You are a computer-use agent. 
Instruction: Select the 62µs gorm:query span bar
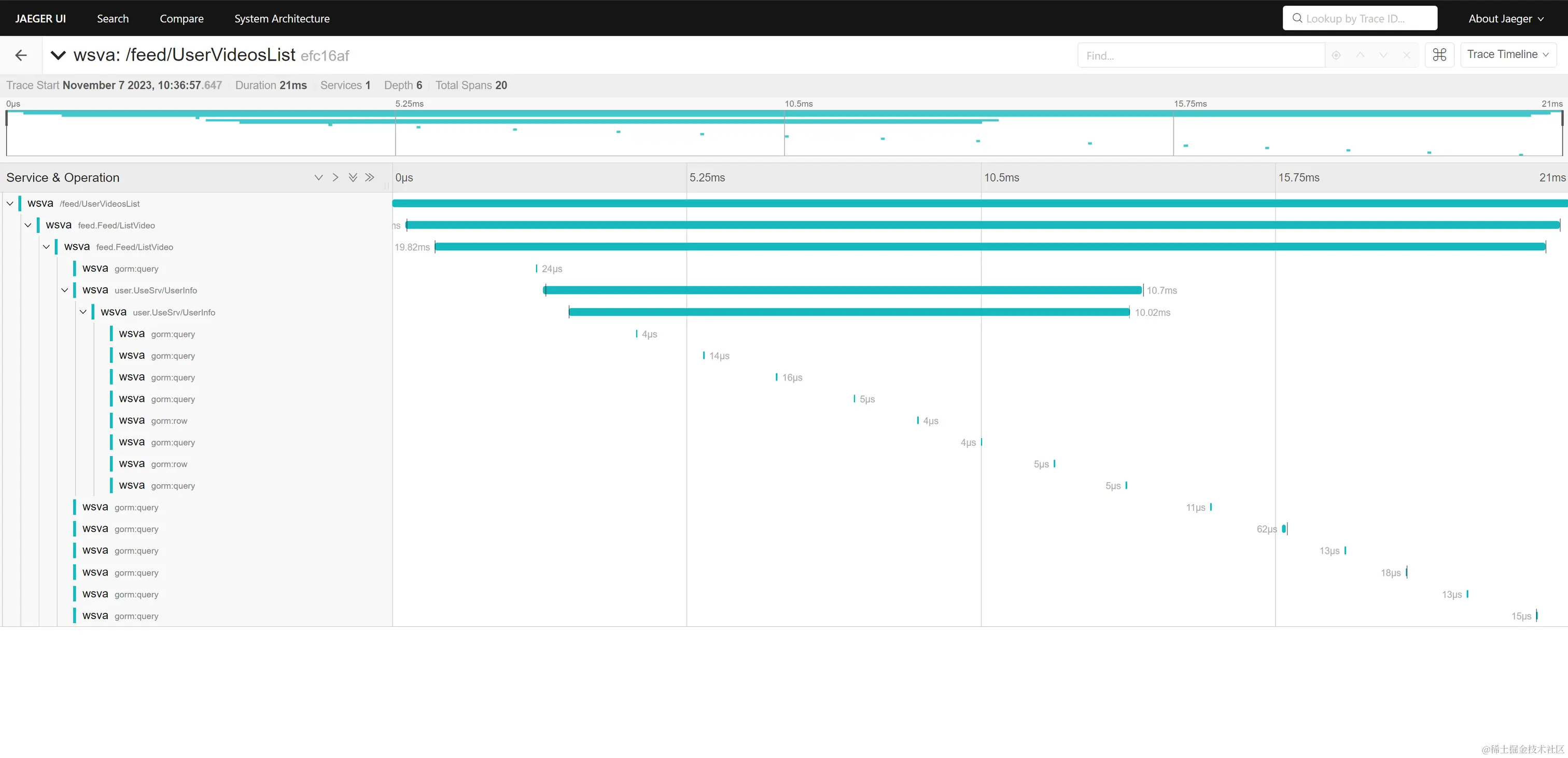tap(1284, 528)
